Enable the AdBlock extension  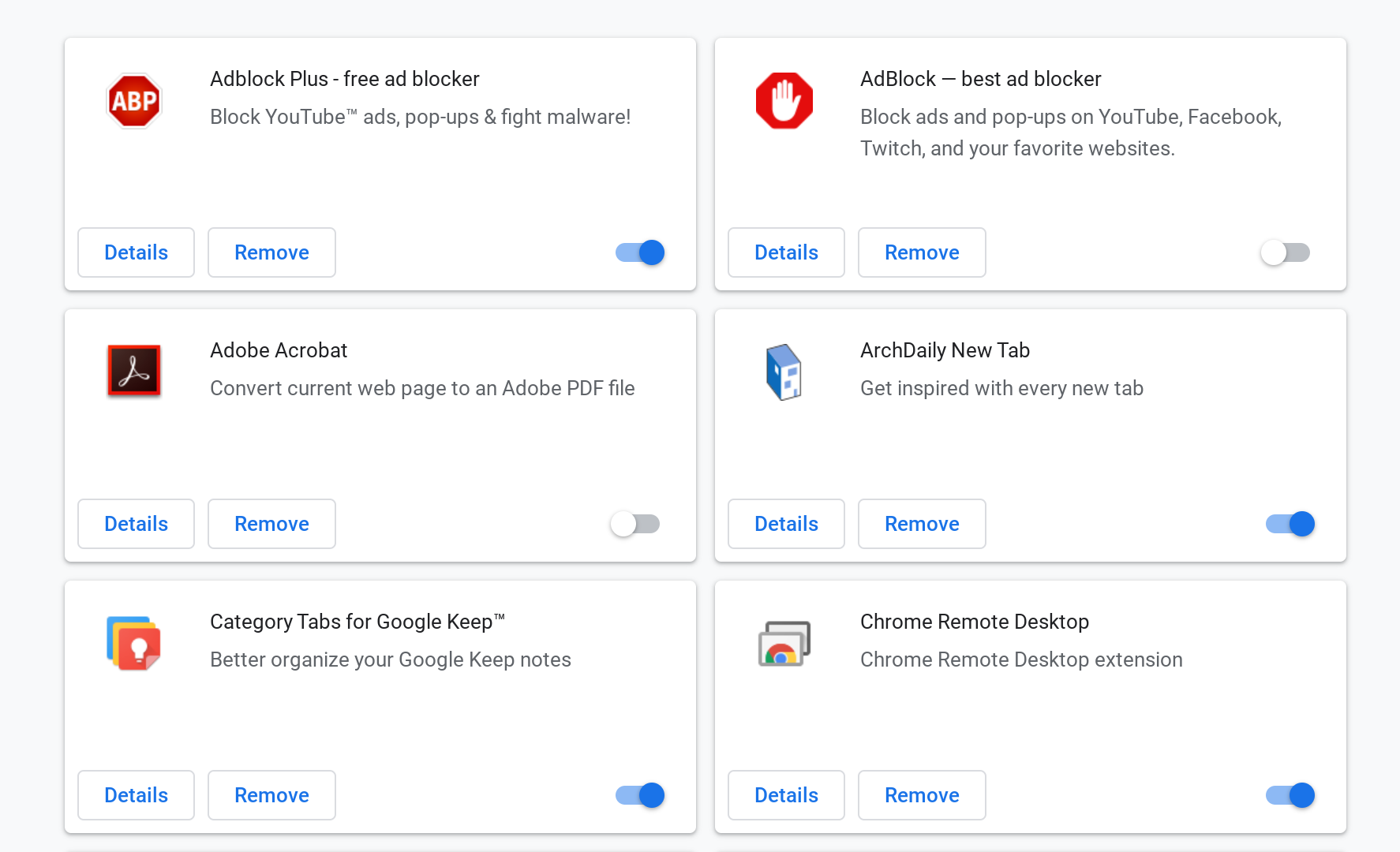point(1284,252)
